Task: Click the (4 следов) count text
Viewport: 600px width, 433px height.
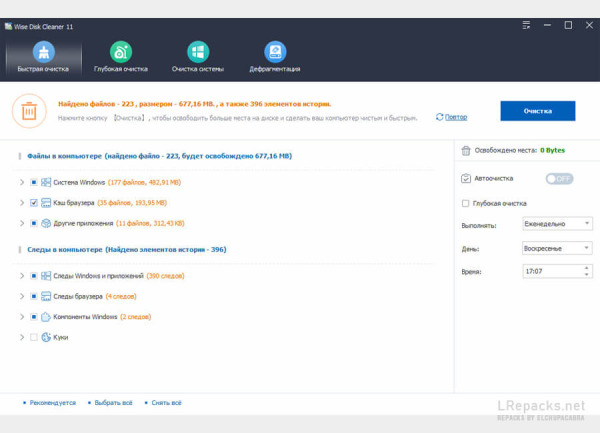Action: click(121, 296)
